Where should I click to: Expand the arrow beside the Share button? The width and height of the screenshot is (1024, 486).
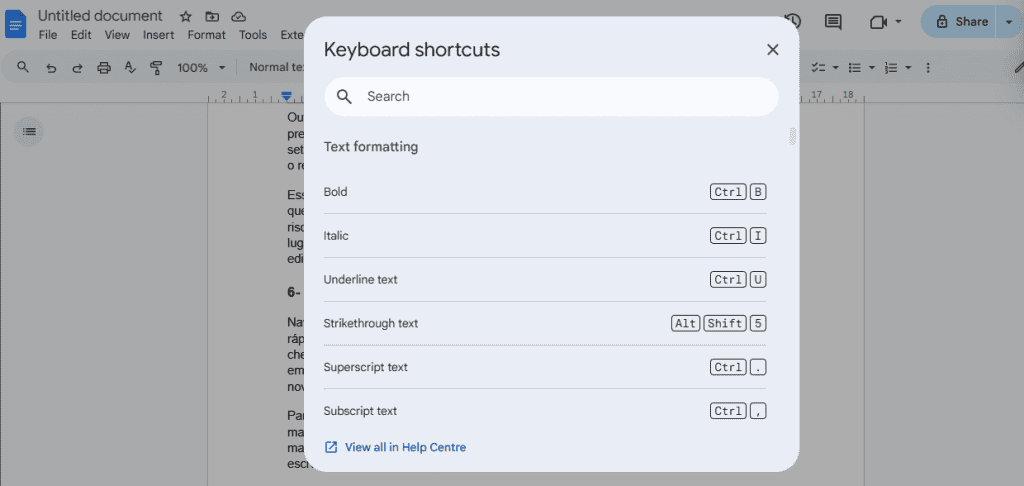[1007, 21]
